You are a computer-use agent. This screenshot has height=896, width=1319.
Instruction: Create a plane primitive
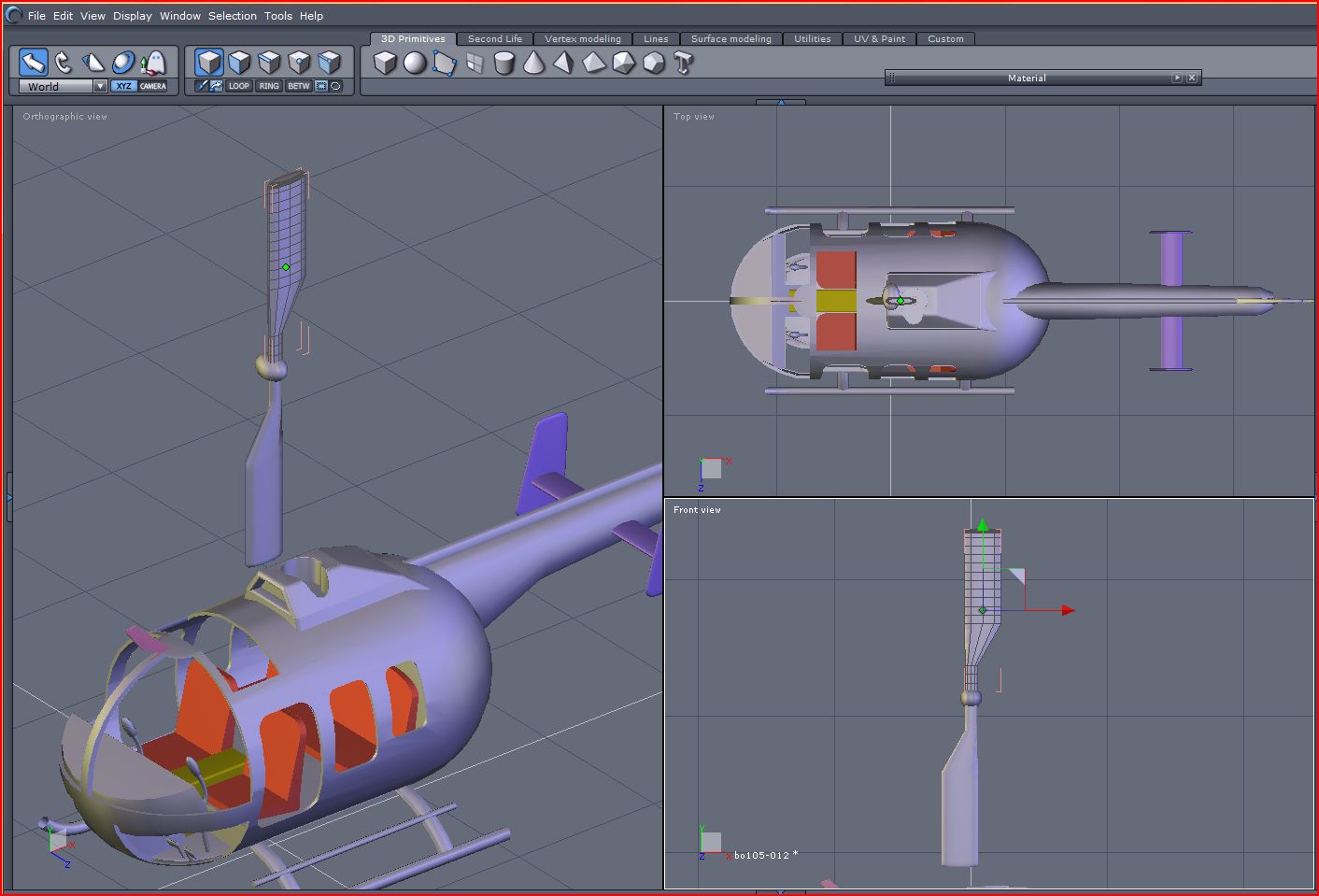pos(445,63)
